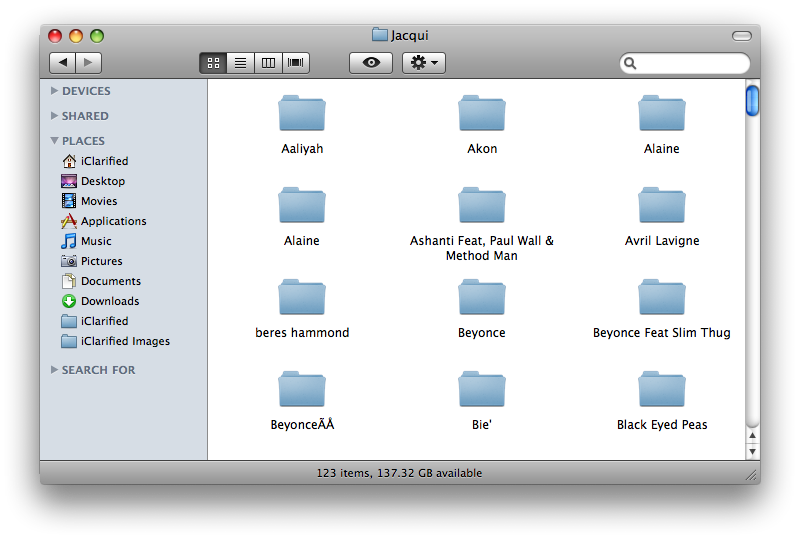Image resolution: width=800 pixels, height=539 pixels.
Task: Click the Spotlight search field
Action: click(x=691, y=63)
